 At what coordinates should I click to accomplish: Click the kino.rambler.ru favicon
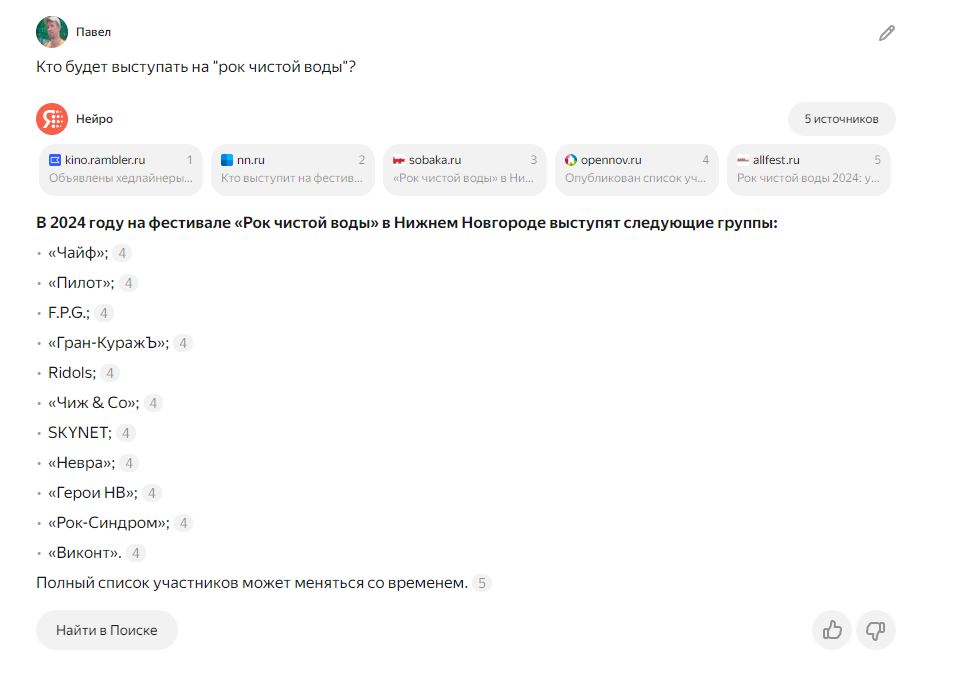pos(55,160)
